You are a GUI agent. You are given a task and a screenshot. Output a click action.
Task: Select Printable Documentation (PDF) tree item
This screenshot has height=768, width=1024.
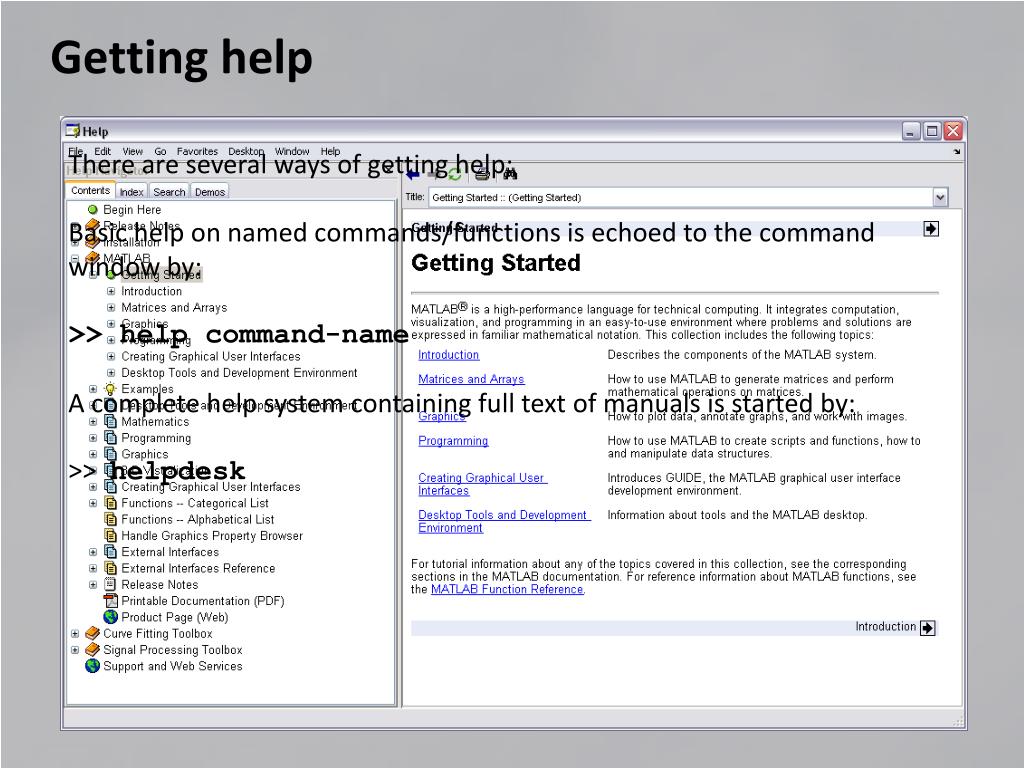click(203, 601)
